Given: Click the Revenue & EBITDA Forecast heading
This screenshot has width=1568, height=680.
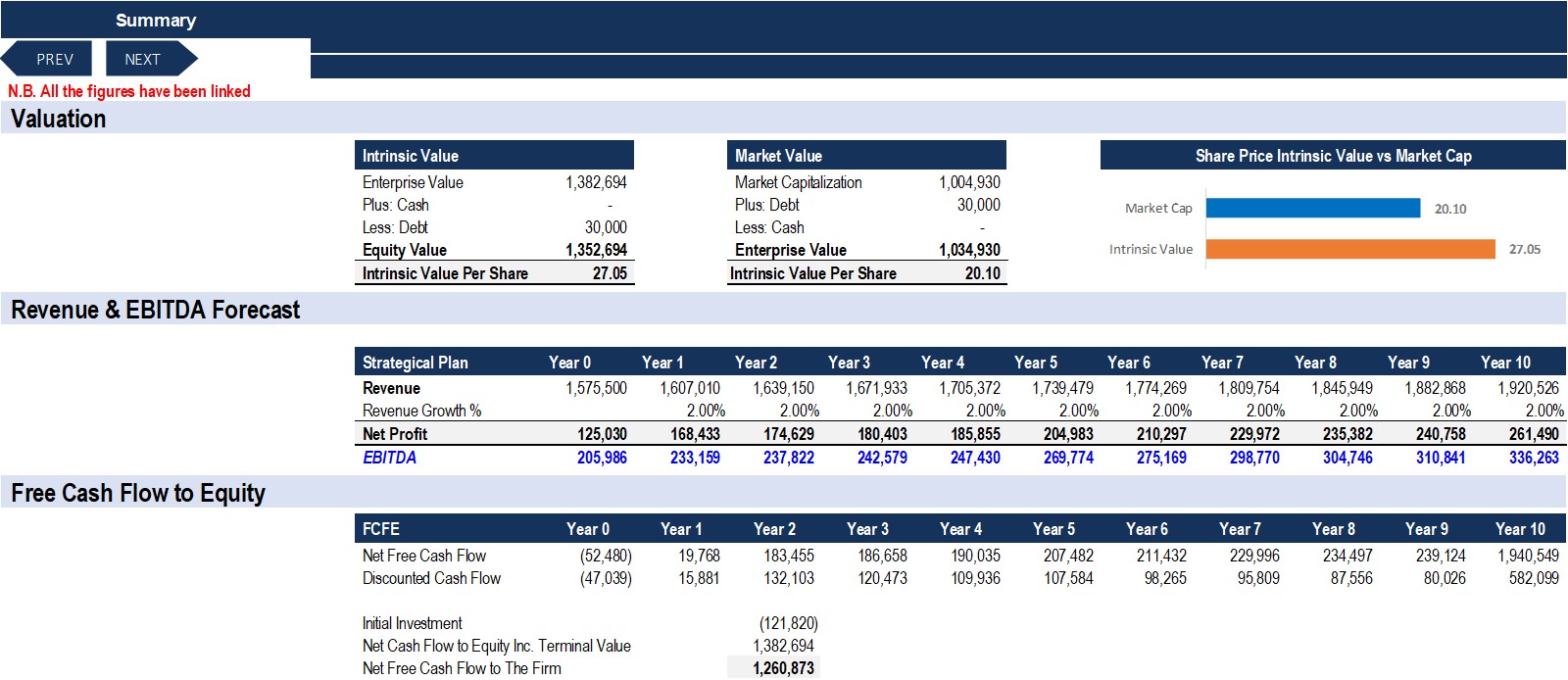Looking at the screenshot, I should pyautogui.click(x=155, y=310).
